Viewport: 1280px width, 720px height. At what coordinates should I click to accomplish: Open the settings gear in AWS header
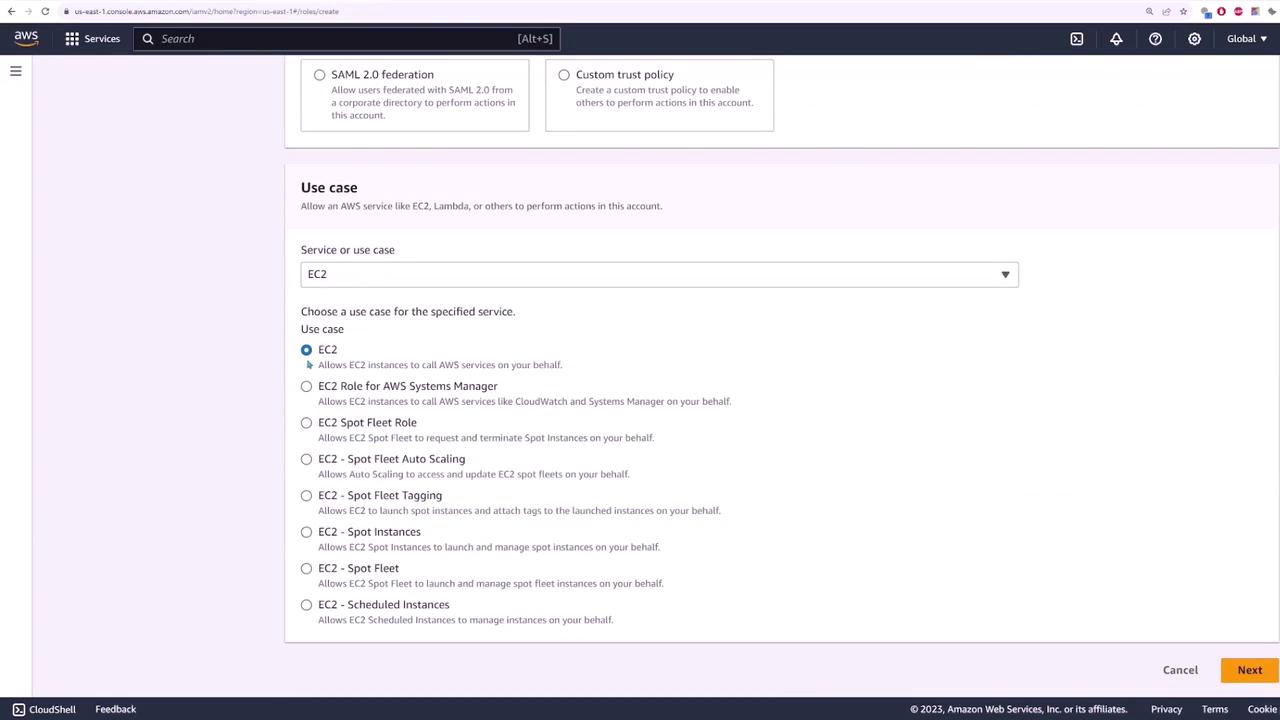tap(1194, 39)
